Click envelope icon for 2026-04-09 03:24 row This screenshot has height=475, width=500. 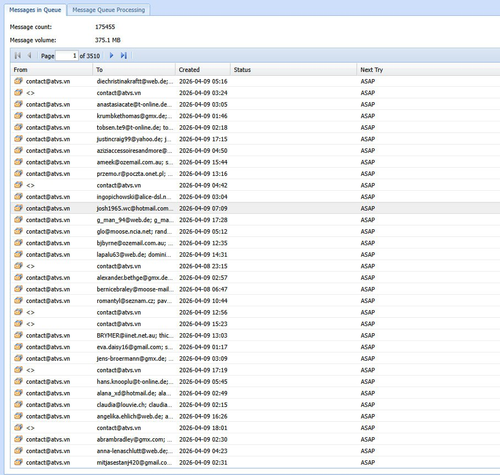pyautogui.click(x=18, y=93)
